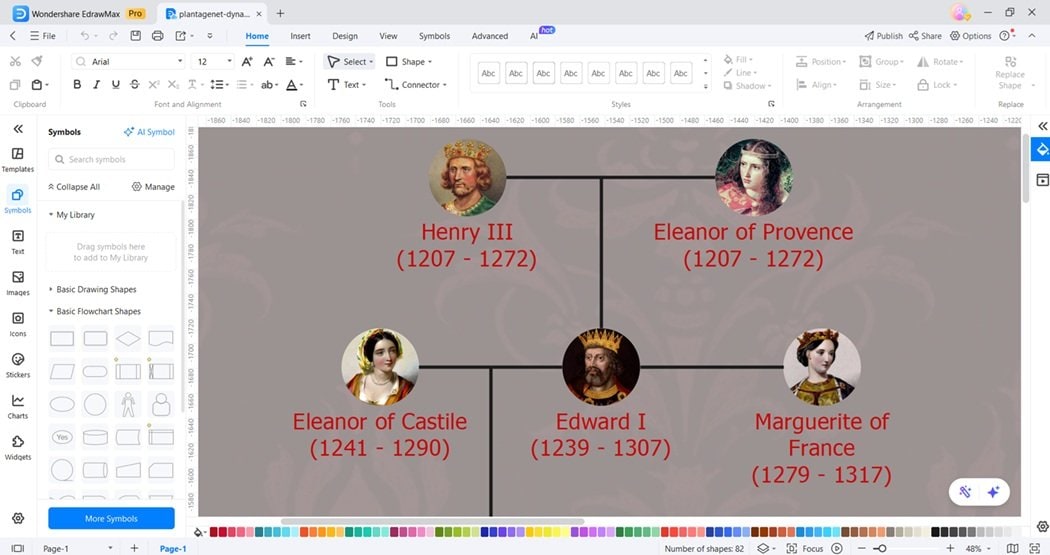This screenshot has height=555, width=1050.
Task: Toggle strikethrough formatting
Action: click(x=135, y=84)
